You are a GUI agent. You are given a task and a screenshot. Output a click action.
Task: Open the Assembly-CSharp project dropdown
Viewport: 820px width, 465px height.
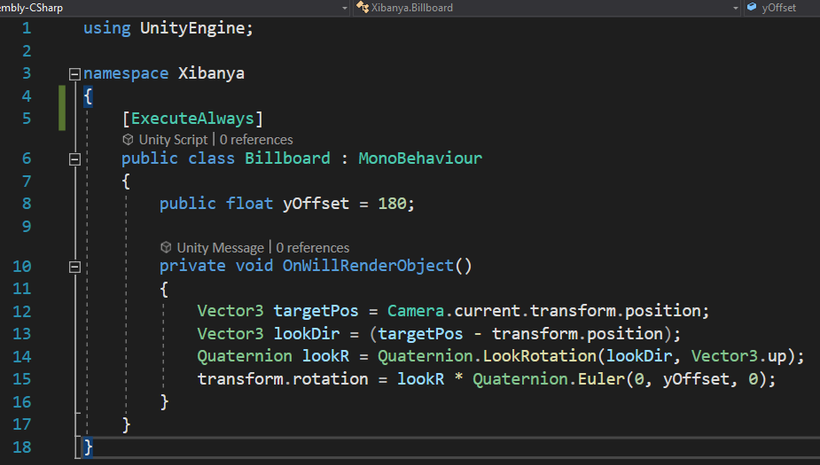(175, 7)
